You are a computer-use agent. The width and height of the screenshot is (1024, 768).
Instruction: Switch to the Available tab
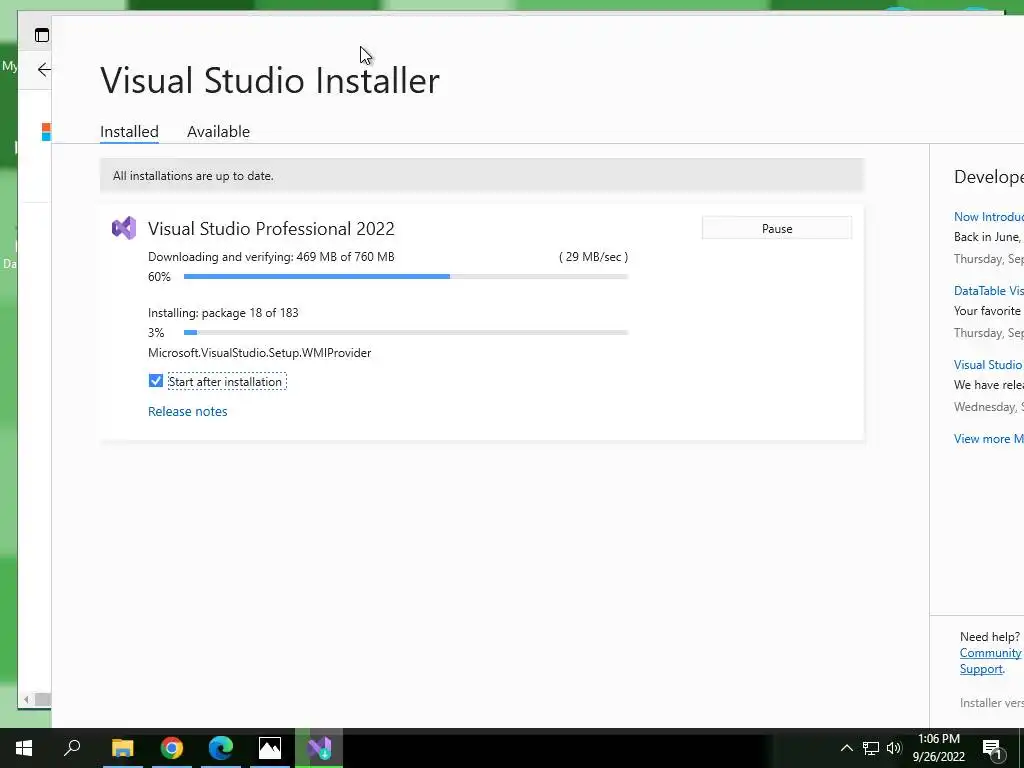coord(218,131)
